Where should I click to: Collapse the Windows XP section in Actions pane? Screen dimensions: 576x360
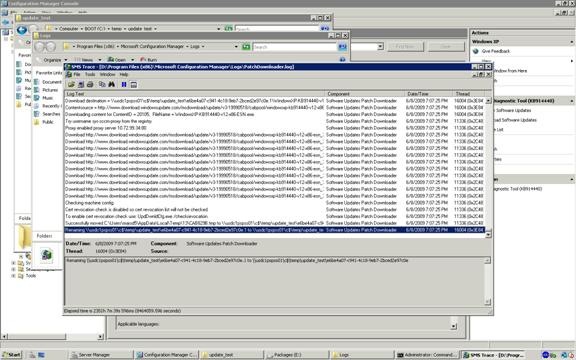(572, 42)
